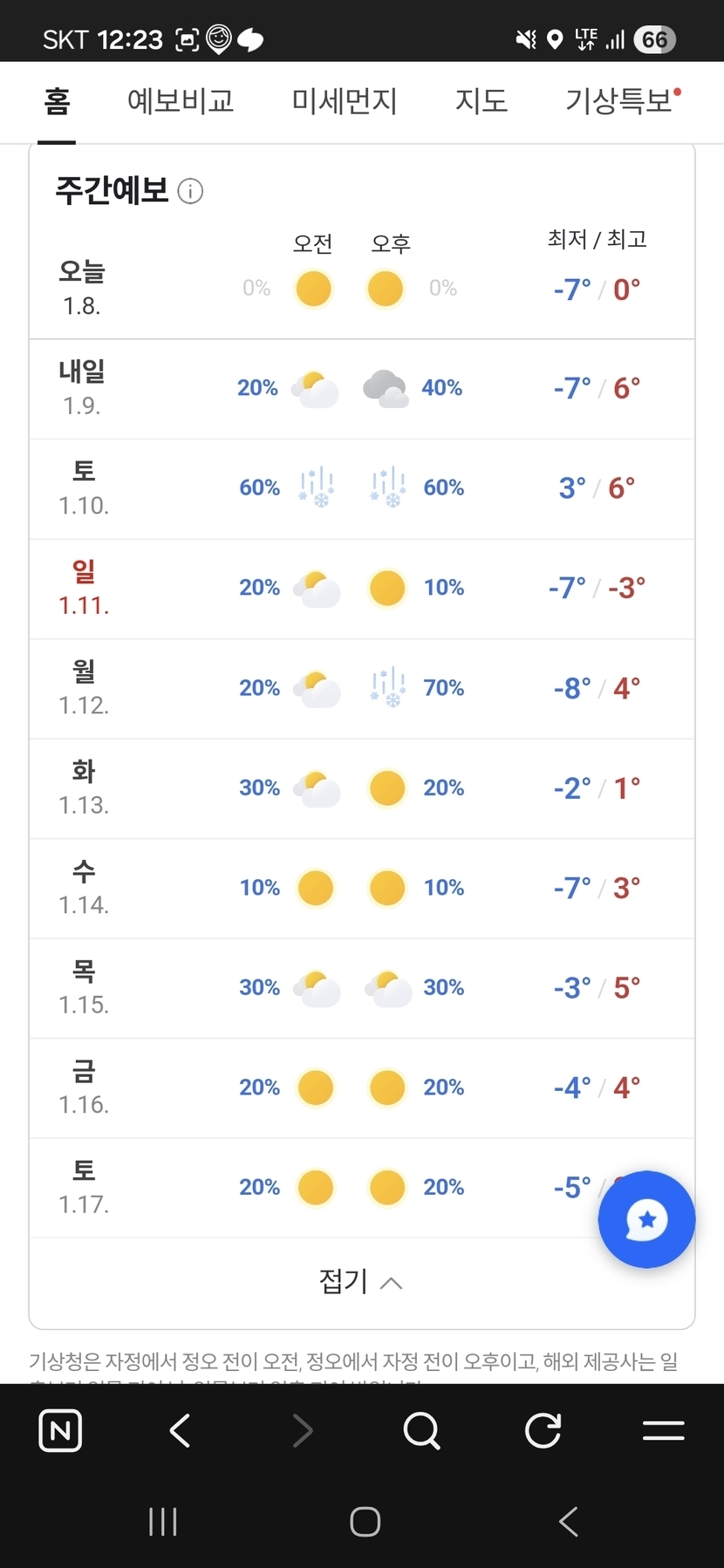Open the 기상특보 tab

coord(619,101)
